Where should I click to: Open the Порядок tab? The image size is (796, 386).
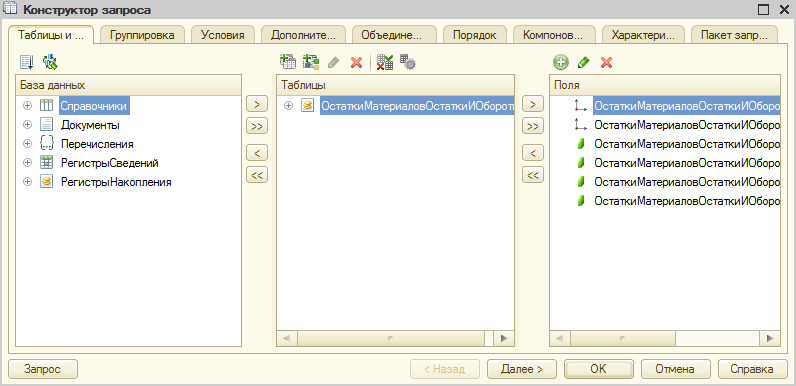tap(474, 35)
